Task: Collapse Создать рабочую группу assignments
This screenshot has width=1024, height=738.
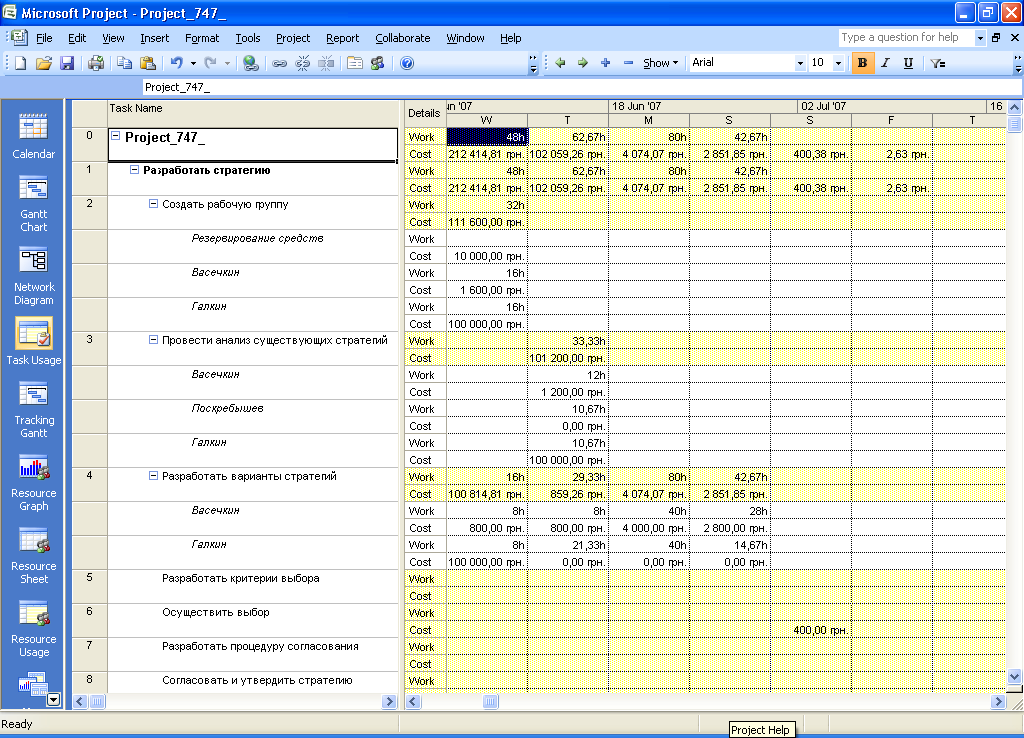Action: pyautogui.click(x=153, y=204)
